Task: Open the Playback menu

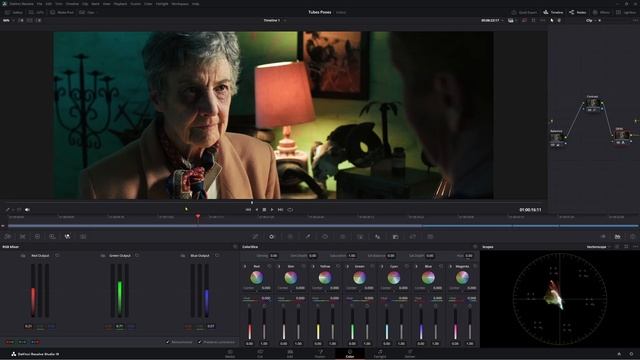Action: tap(120, 4)
